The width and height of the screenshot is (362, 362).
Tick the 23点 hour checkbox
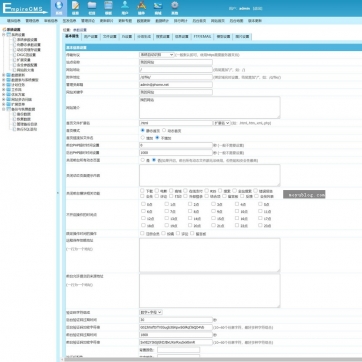click(x=260, y=225)
